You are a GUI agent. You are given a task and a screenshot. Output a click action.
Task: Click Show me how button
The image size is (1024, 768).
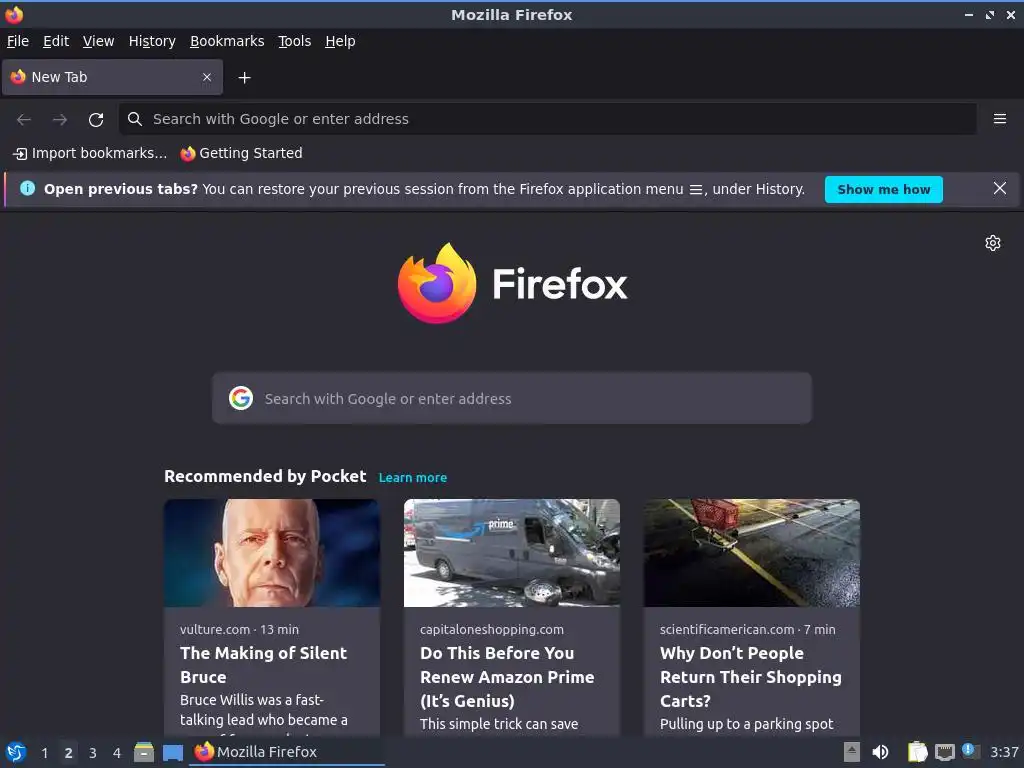click(x=884, y=189)
